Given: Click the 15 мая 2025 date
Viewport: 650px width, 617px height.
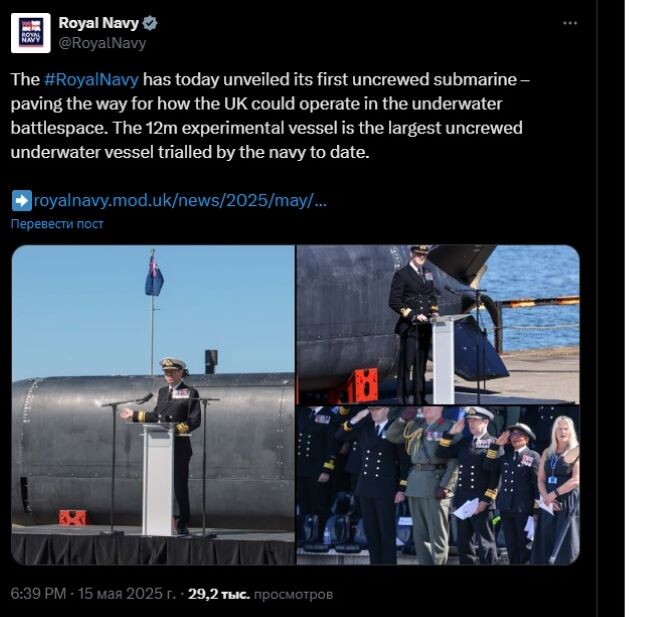Looking at the screenshot, I should pyautogui.click(x=126, y=594).
